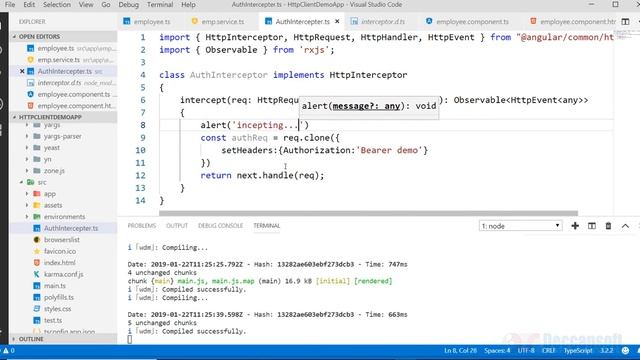Select employee.component.ts in Open Editors
The width and height of the screenshot is (640, 360).
[x=64, y=94]
